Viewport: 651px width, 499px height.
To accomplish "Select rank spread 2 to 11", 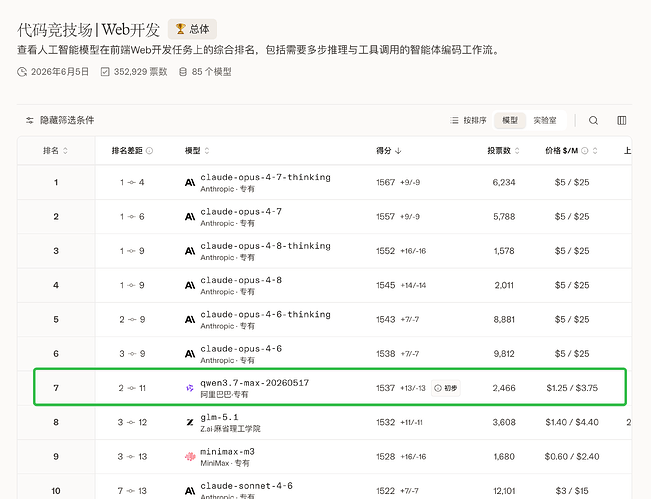I will pos(132,388).
